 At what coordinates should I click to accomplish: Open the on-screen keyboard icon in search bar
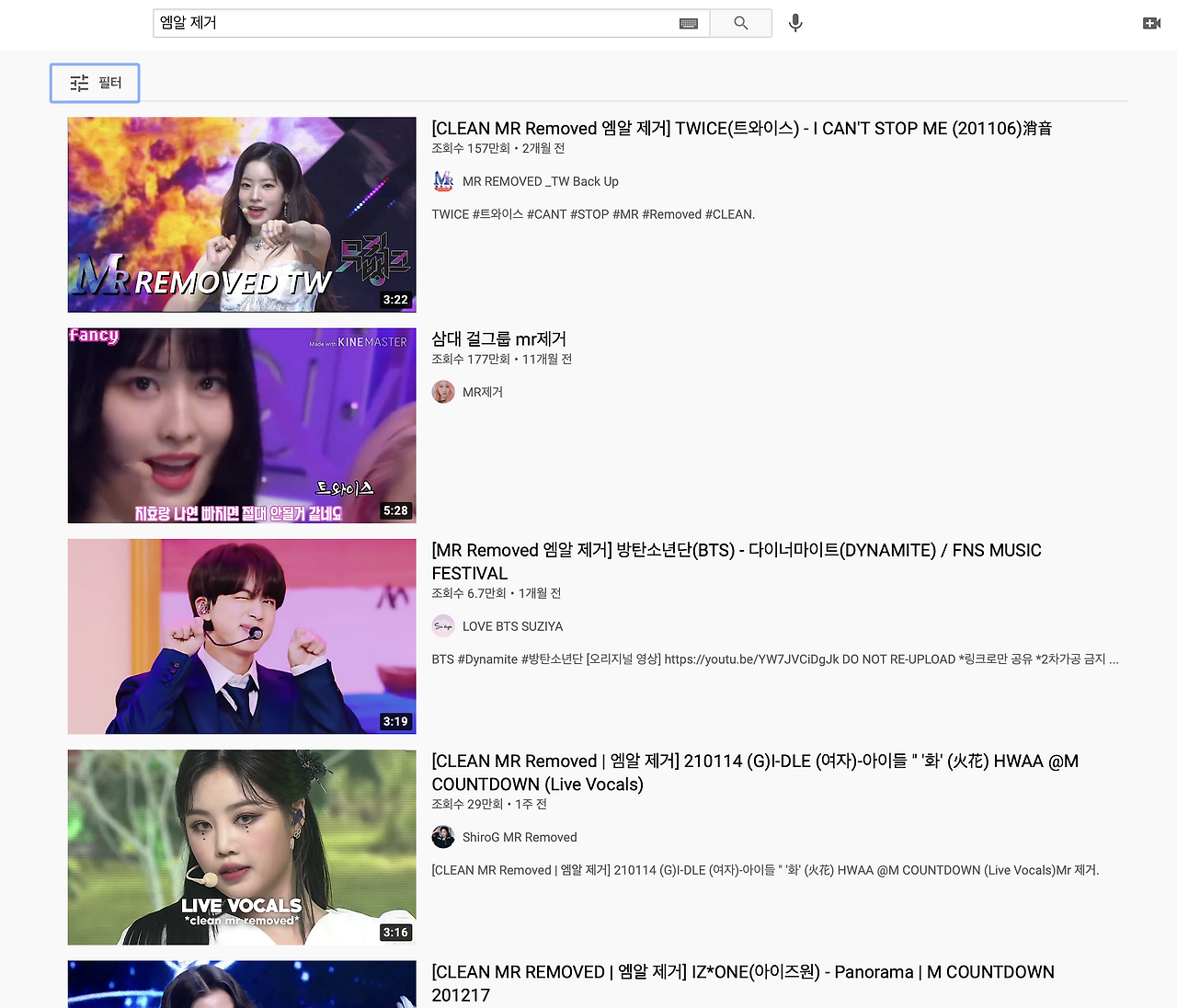point(689,23)
